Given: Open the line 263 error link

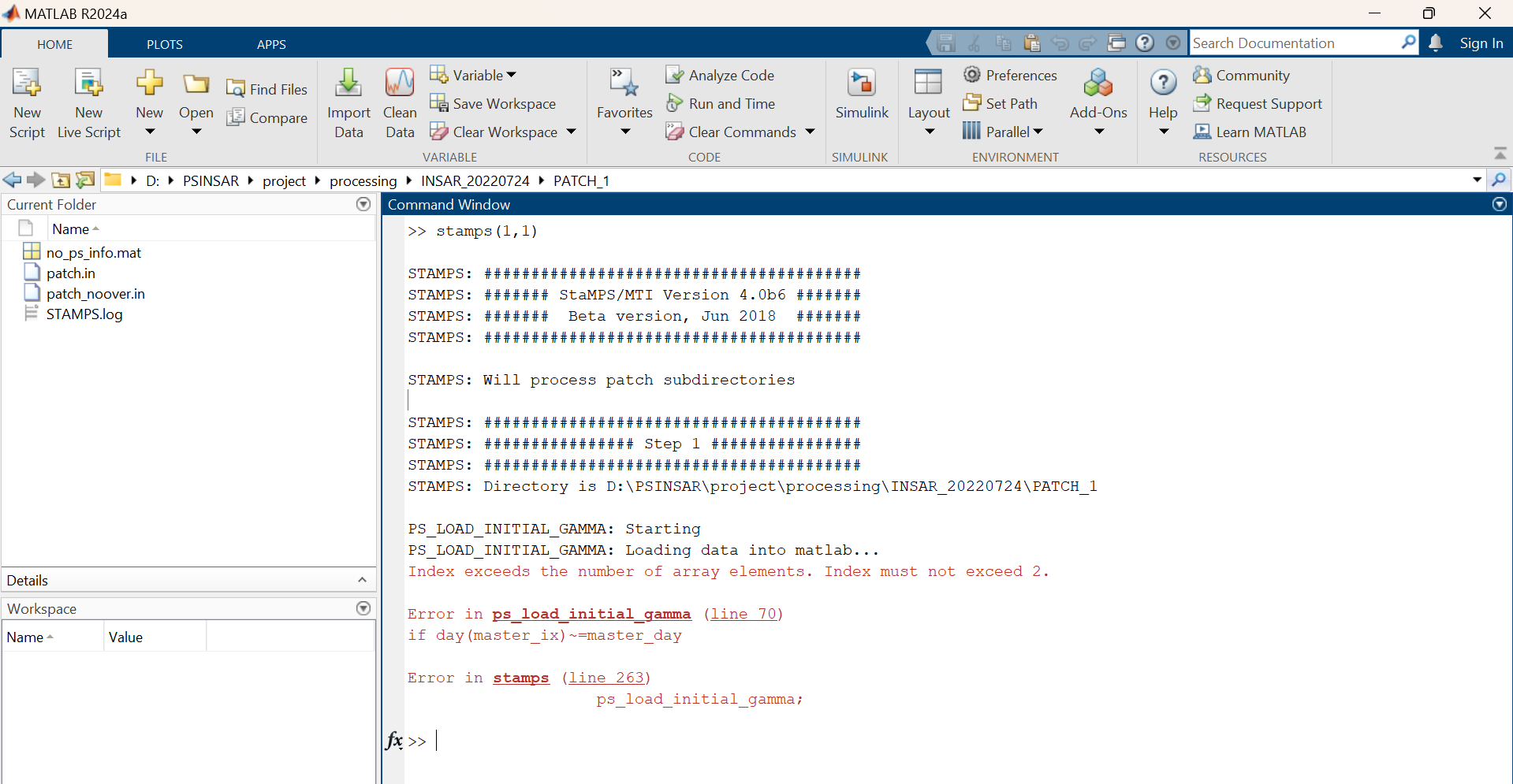Looking at the screenshot, I should (606, 678).
